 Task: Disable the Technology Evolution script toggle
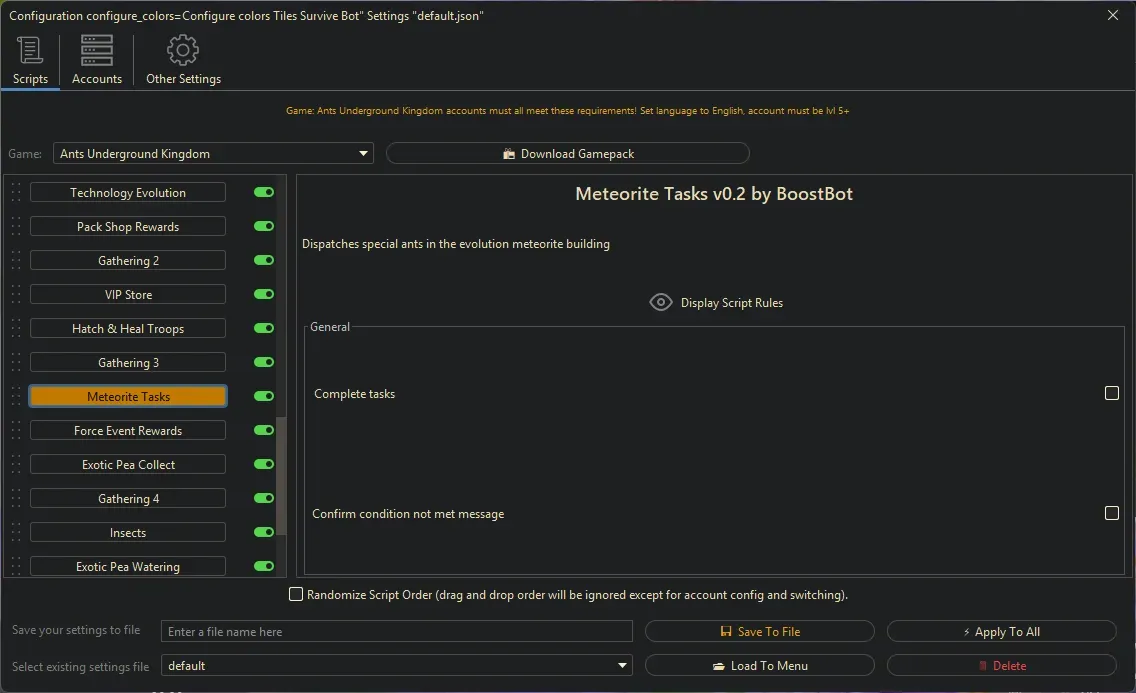coord(263,192)
